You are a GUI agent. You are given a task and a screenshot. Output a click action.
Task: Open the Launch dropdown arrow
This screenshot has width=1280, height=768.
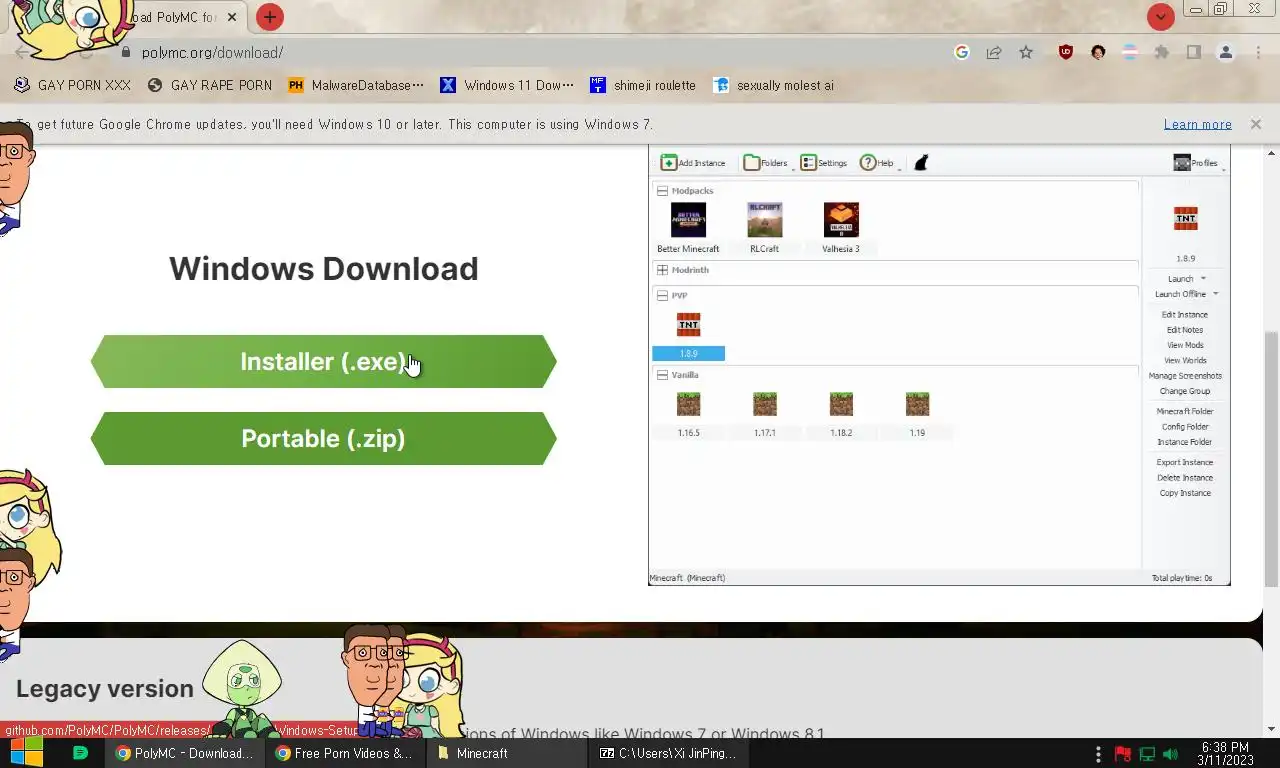click(1203, 278)
